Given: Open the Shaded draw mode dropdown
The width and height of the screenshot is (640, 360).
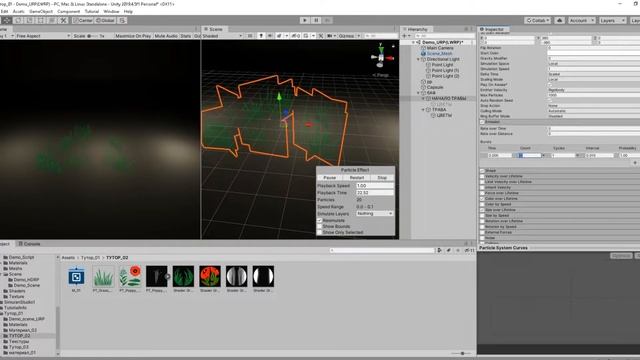Looking at the screenshot, I should [x=222, y=36].
